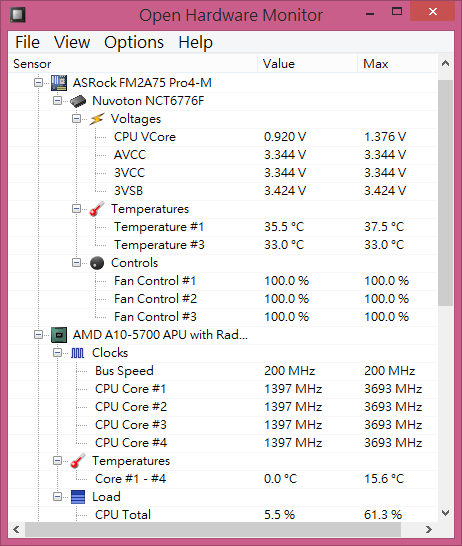This screenshot has width=462, height=546.
Task: Collapse the Controls branch
Action: [76, 263]
